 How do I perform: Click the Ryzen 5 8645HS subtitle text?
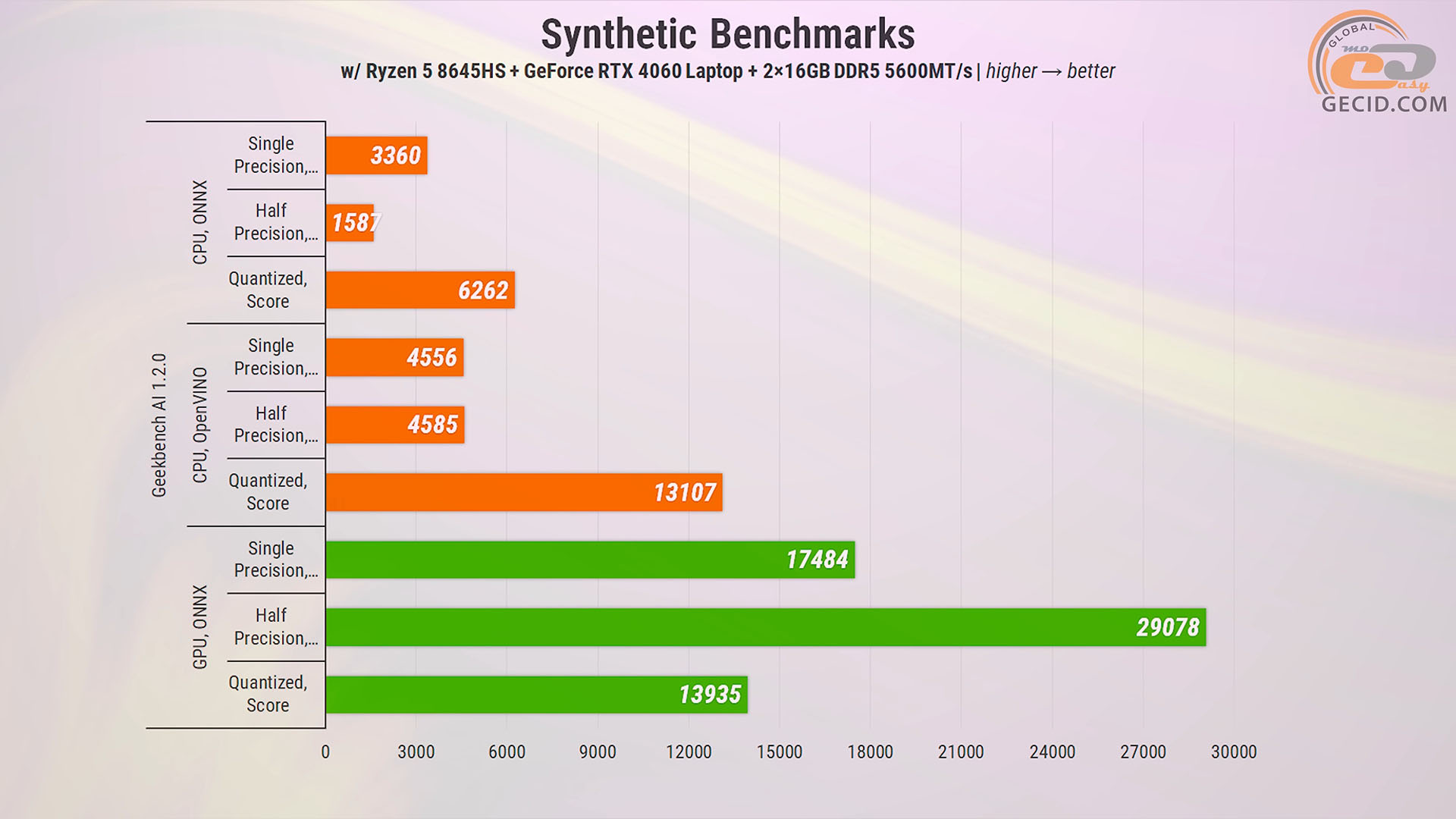pos(435,71)
